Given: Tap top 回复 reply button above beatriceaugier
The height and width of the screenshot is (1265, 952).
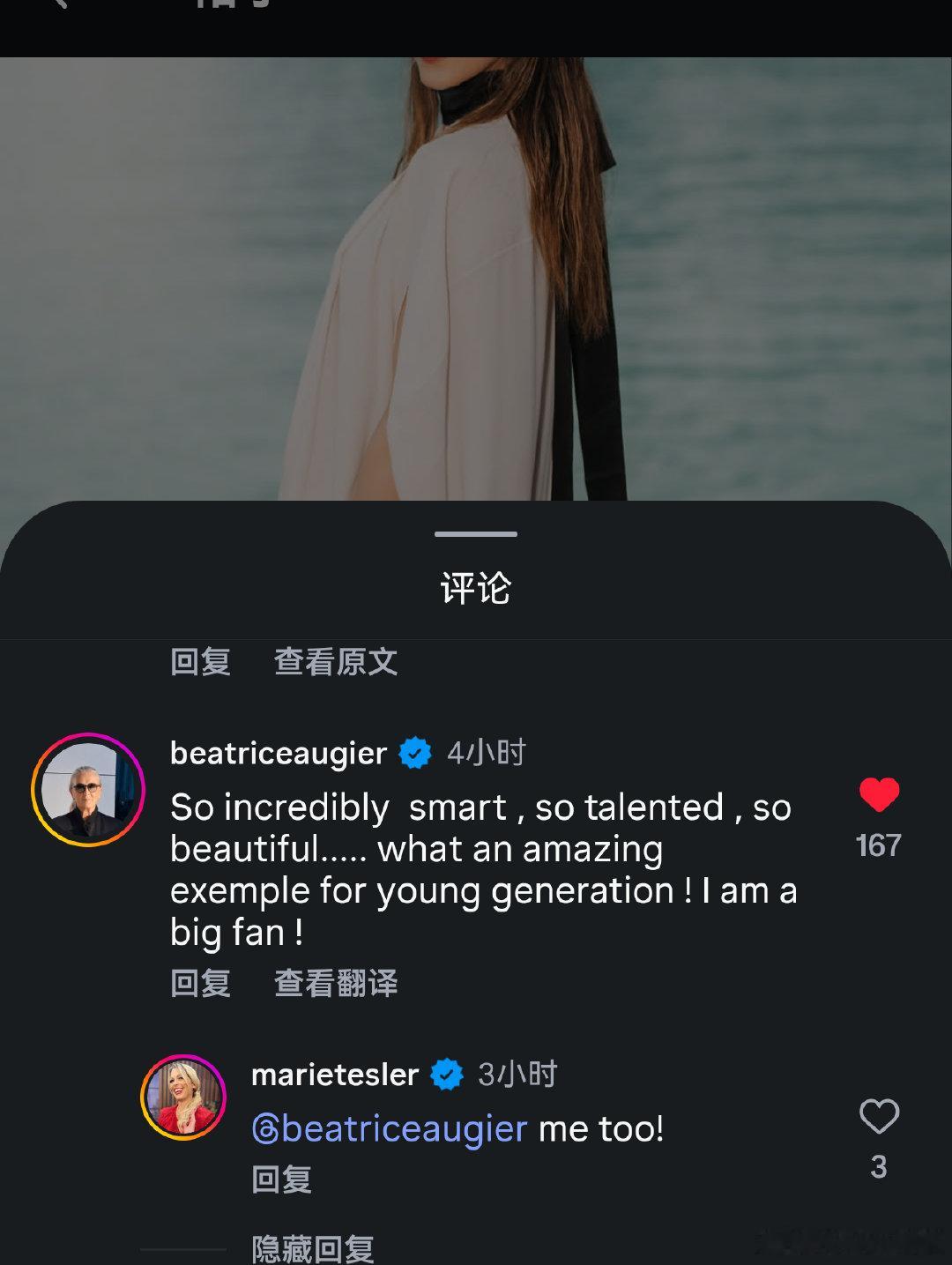Looking at the screenshot, I should click(x=200, y=662).
